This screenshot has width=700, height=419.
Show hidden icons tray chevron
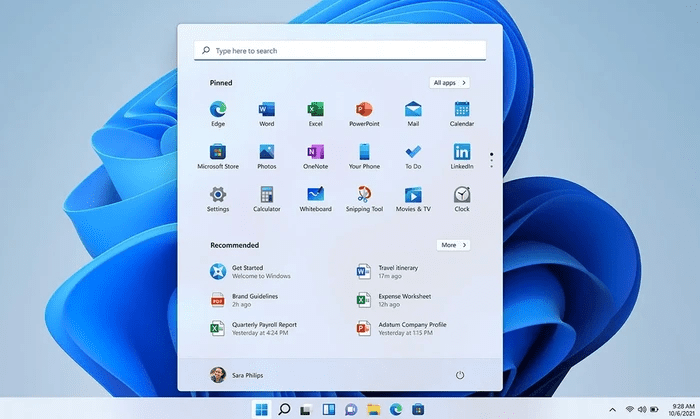coord(612,410)
